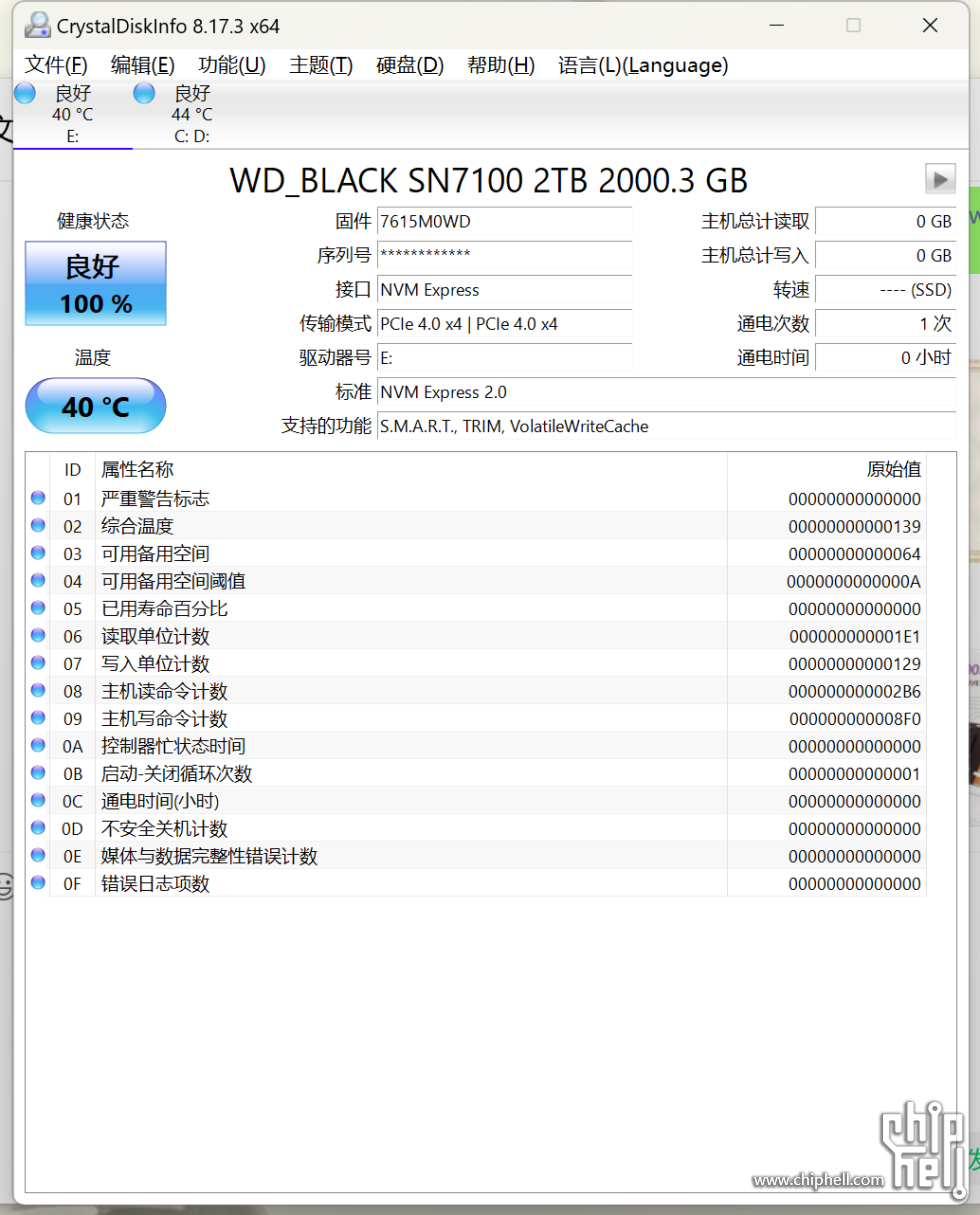Click the 原始值 column header
This screenshot has height=1215, width=980.
pyautogui.click(x=827, y=469)
